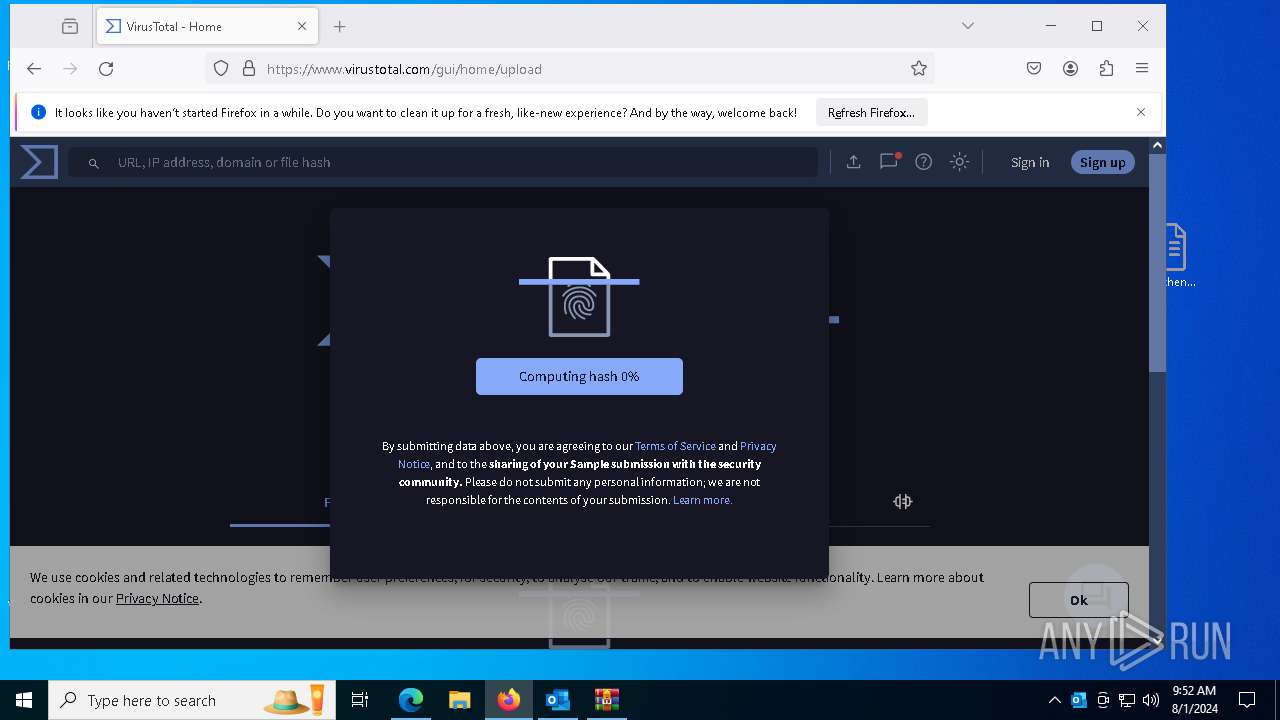Open the Learn more link in the dialog
The width and height of the screenshot is (1280, 720).
coord(702,500)
